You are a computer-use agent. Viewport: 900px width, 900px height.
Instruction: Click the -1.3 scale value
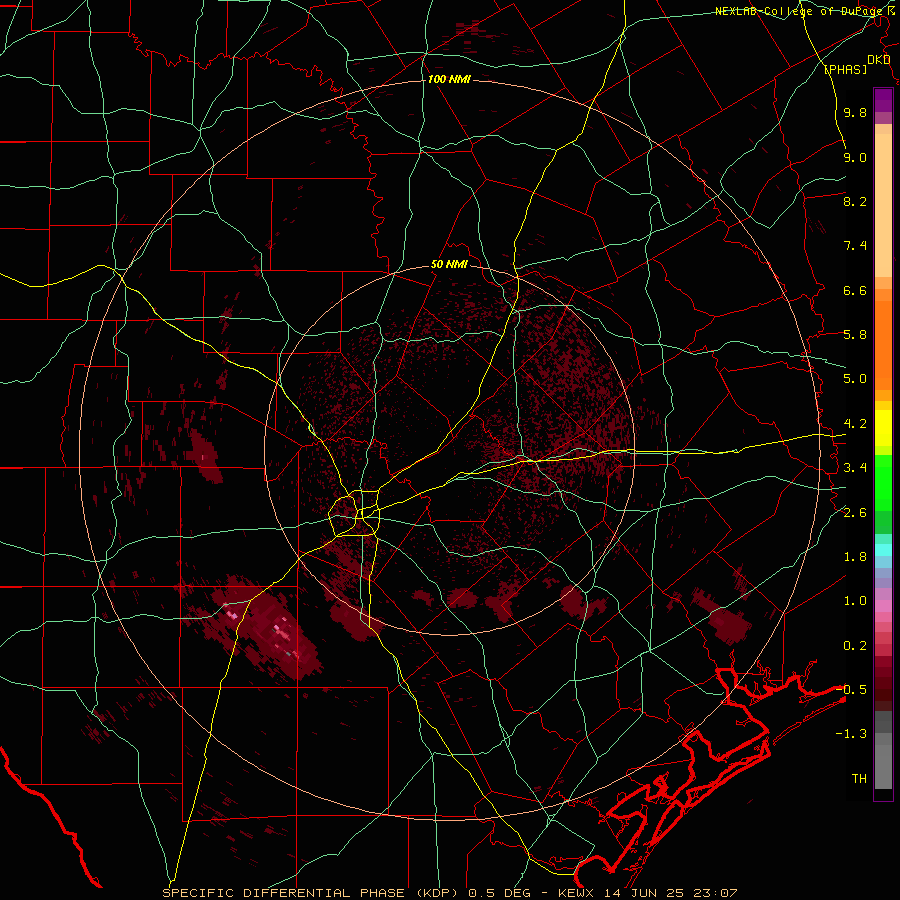click(x=851, y=734)
